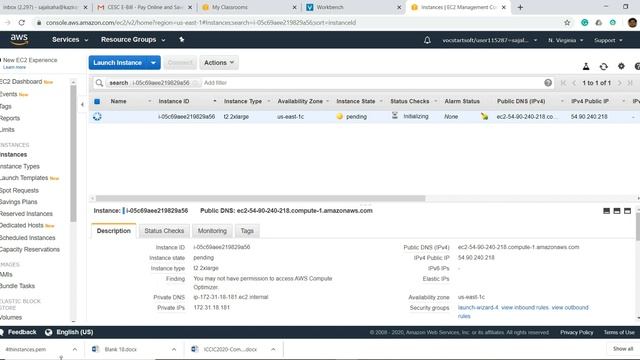Click the filter bar help question icon
The image size is (640, 360).
548,83
